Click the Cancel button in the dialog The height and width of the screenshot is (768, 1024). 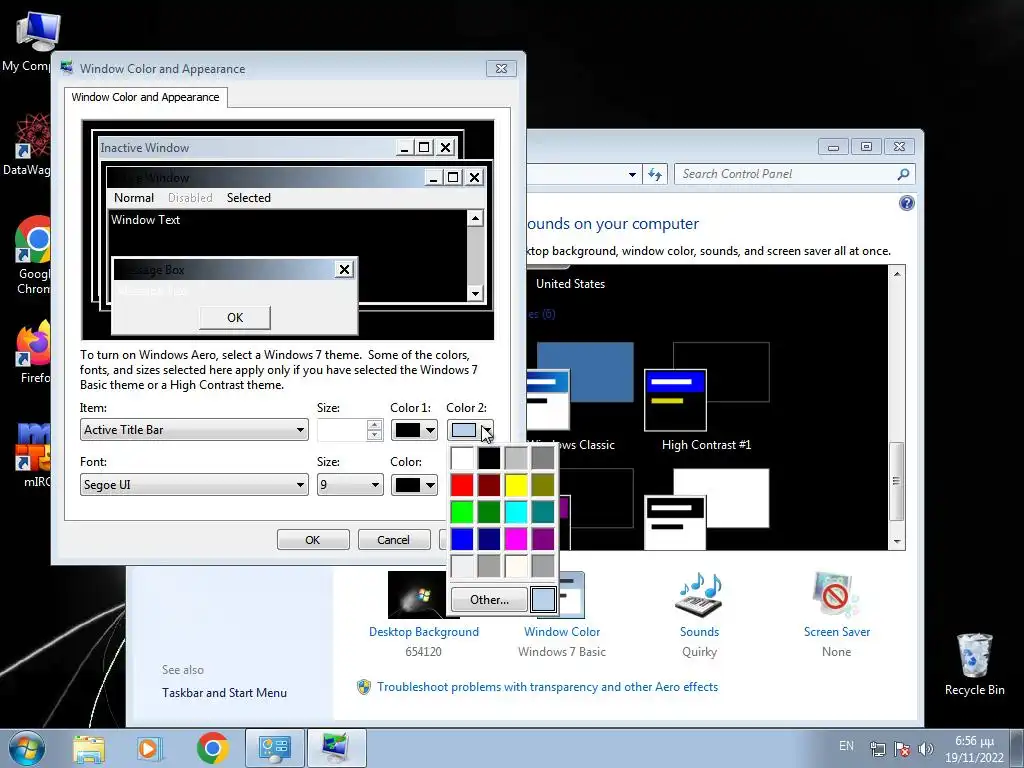point(393,539)
